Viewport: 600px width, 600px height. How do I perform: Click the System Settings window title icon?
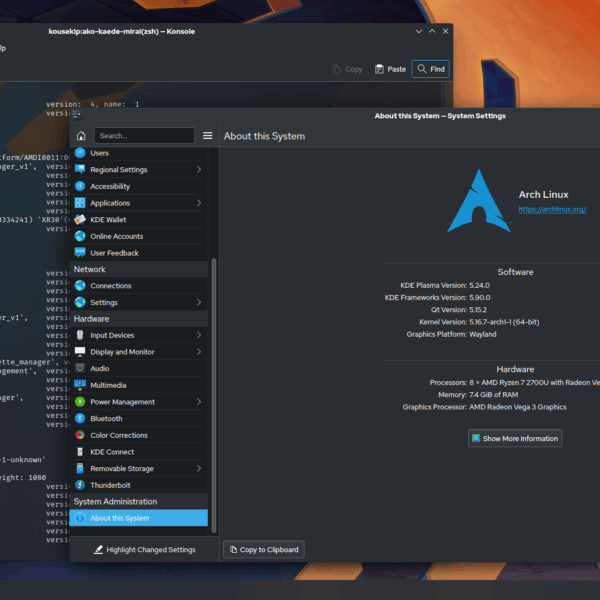coord(77,115)
